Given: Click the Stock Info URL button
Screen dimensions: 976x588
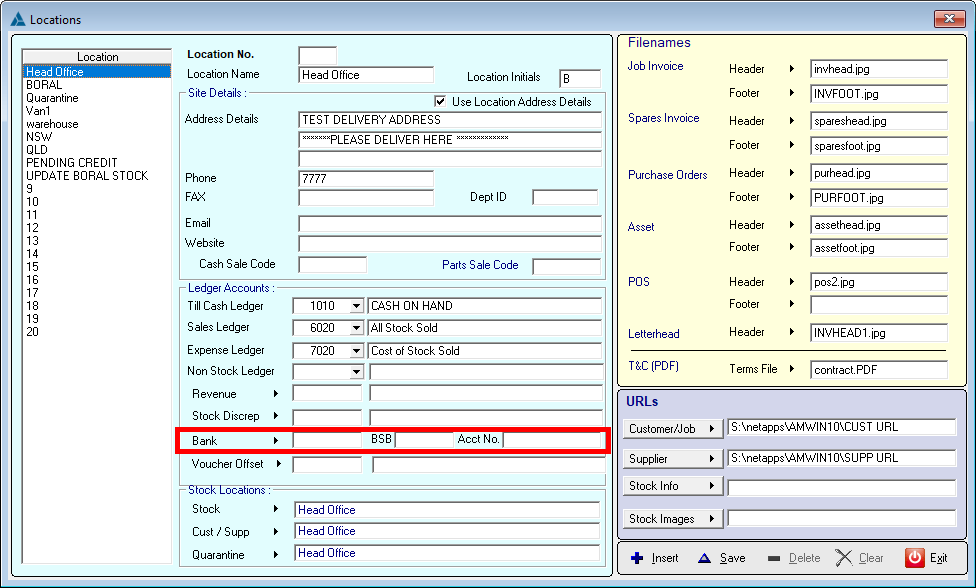Looking at the screenshot, I should (673, 486).
